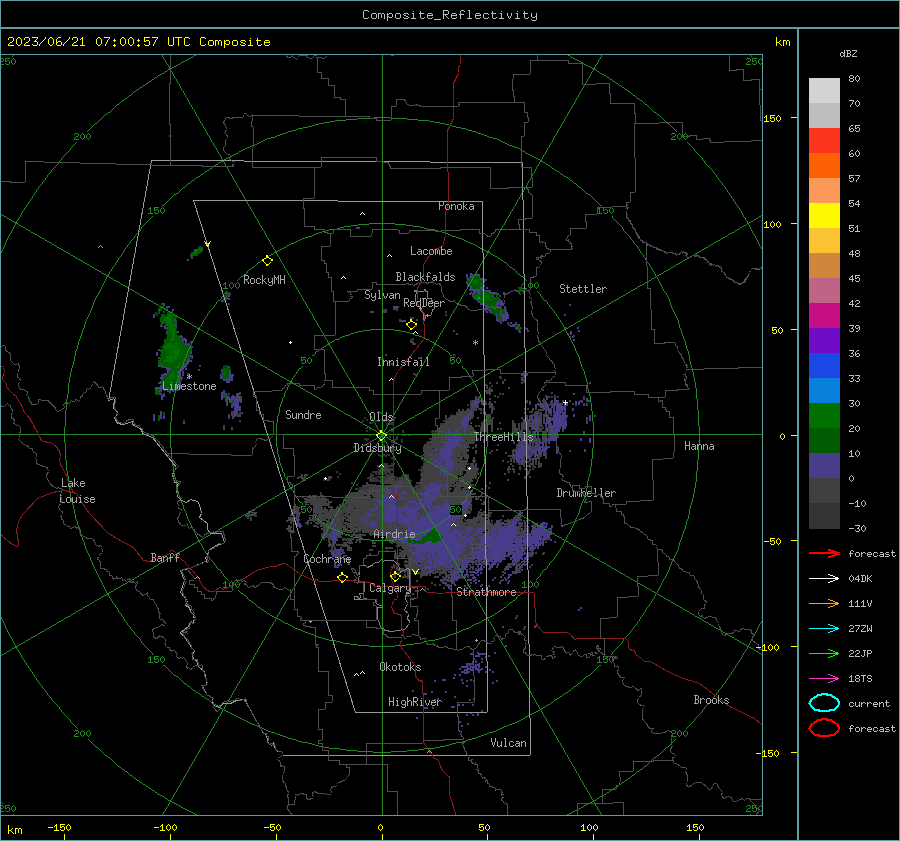
Task: Select the magenta 39 dBZ legend band
Action: tap(824, 316)
